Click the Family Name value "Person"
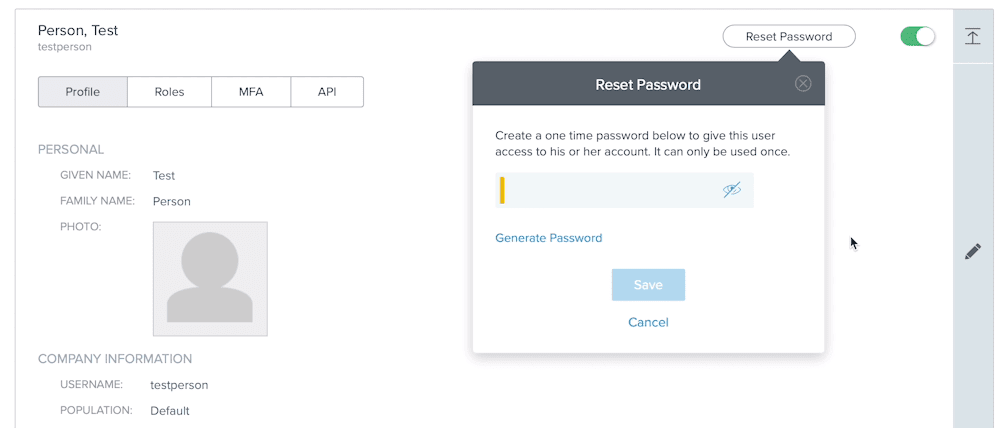The width and height of the screenshot is (1004, 428). pyautogui.click(x=172, y=201)
